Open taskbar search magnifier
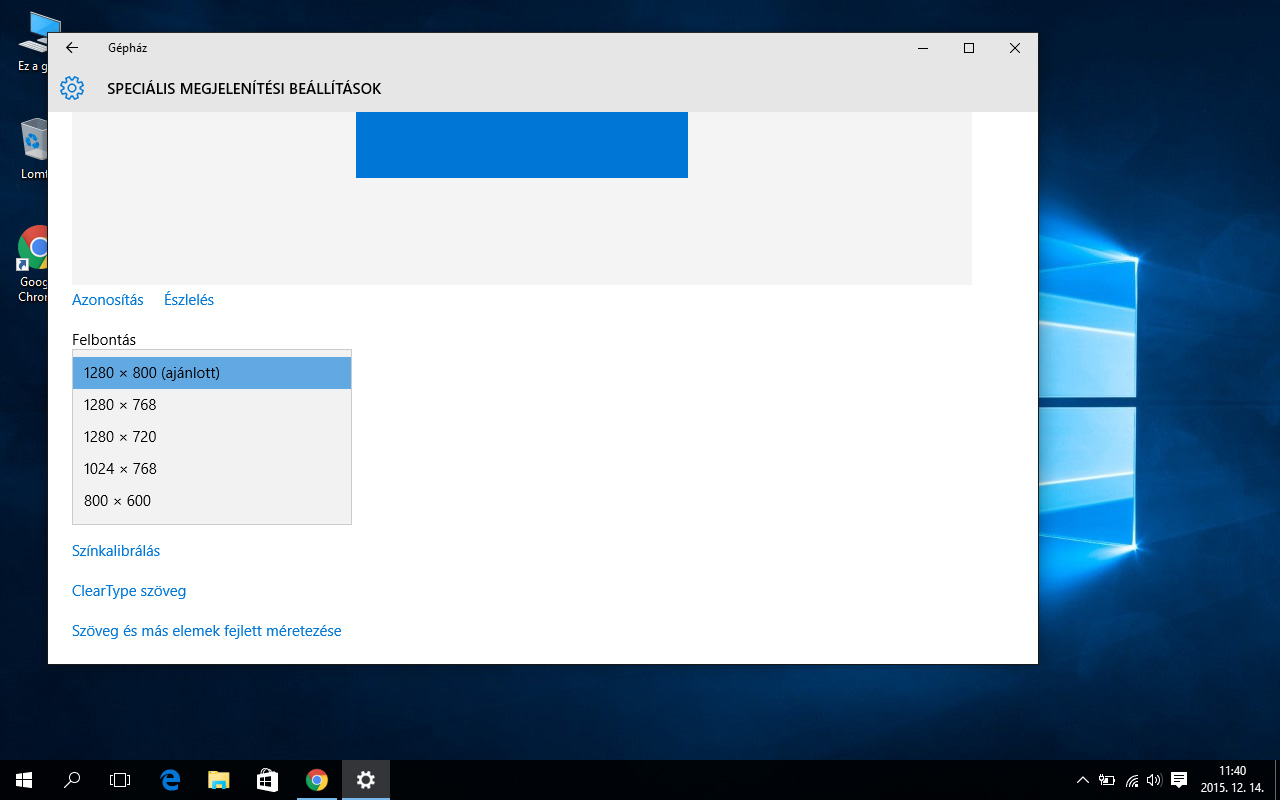The width and height of the screenshot is (1280, 800). [72, 780]
